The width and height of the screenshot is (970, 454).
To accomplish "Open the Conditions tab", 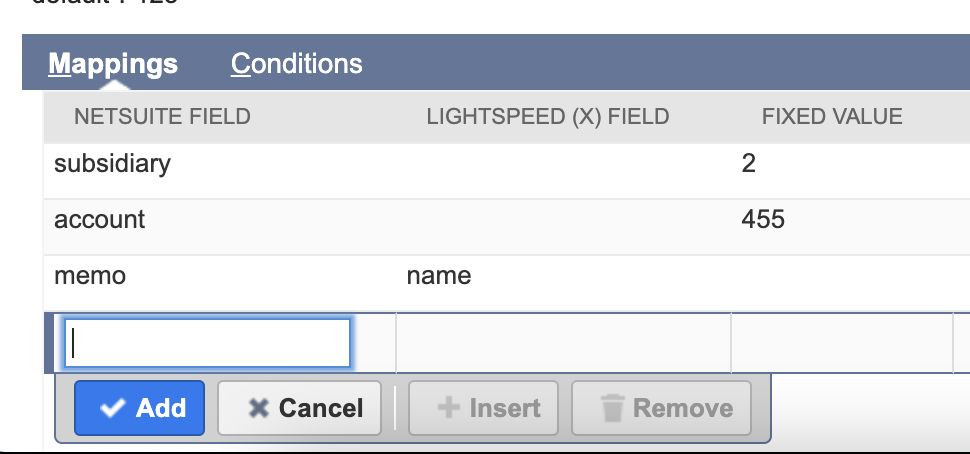I will pos(296,64).
